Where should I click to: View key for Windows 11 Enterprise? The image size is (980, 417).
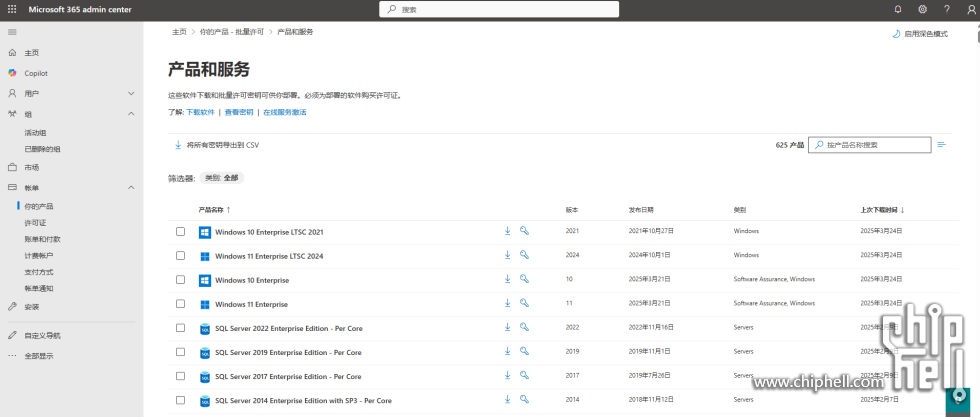(524, 303)
